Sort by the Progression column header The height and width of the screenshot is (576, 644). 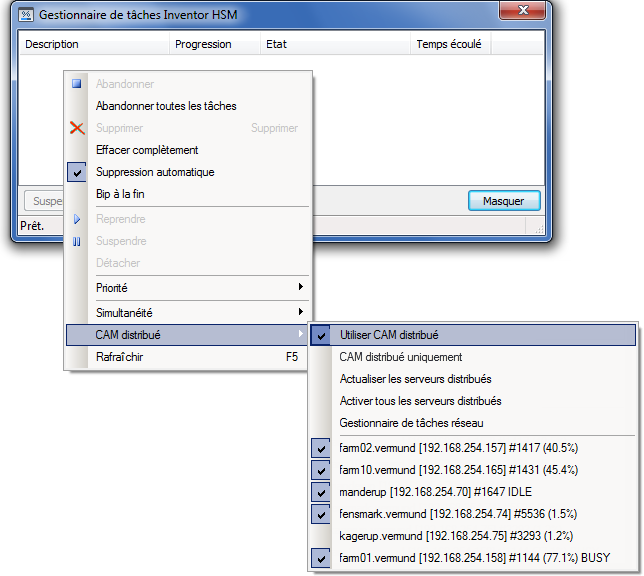point(215,44)
